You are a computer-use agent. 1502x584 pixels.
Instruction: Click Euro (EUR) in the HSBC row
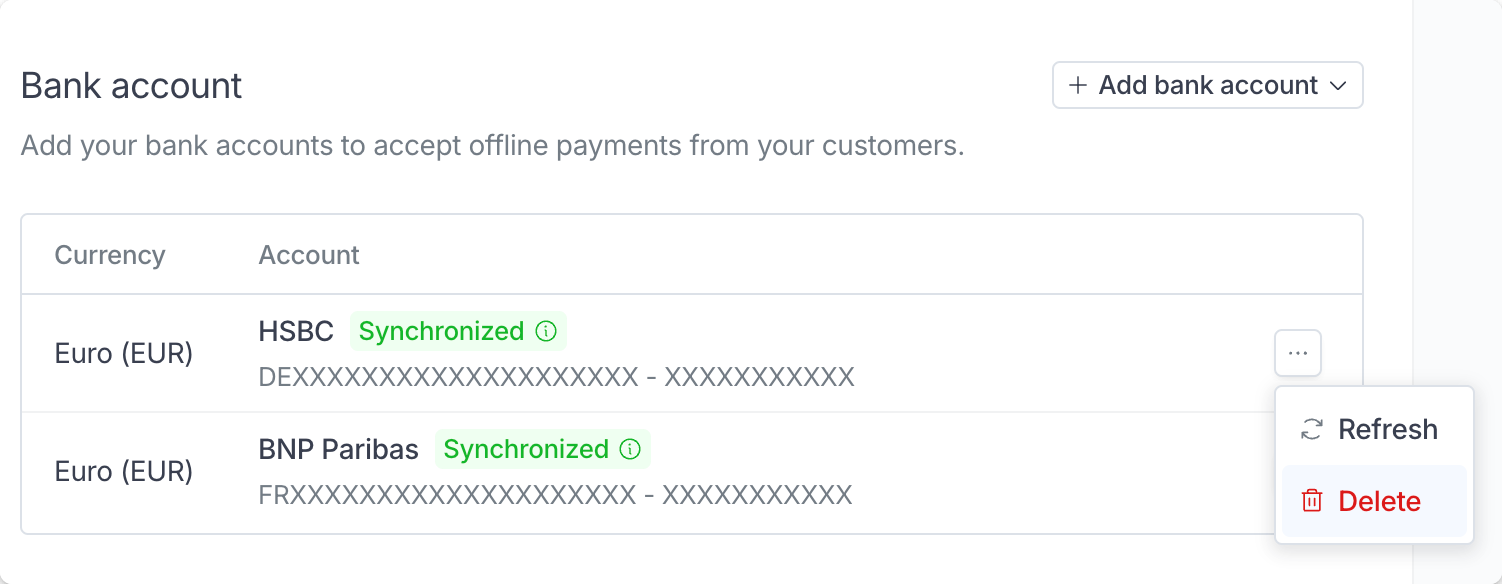(x=124, y=354)
